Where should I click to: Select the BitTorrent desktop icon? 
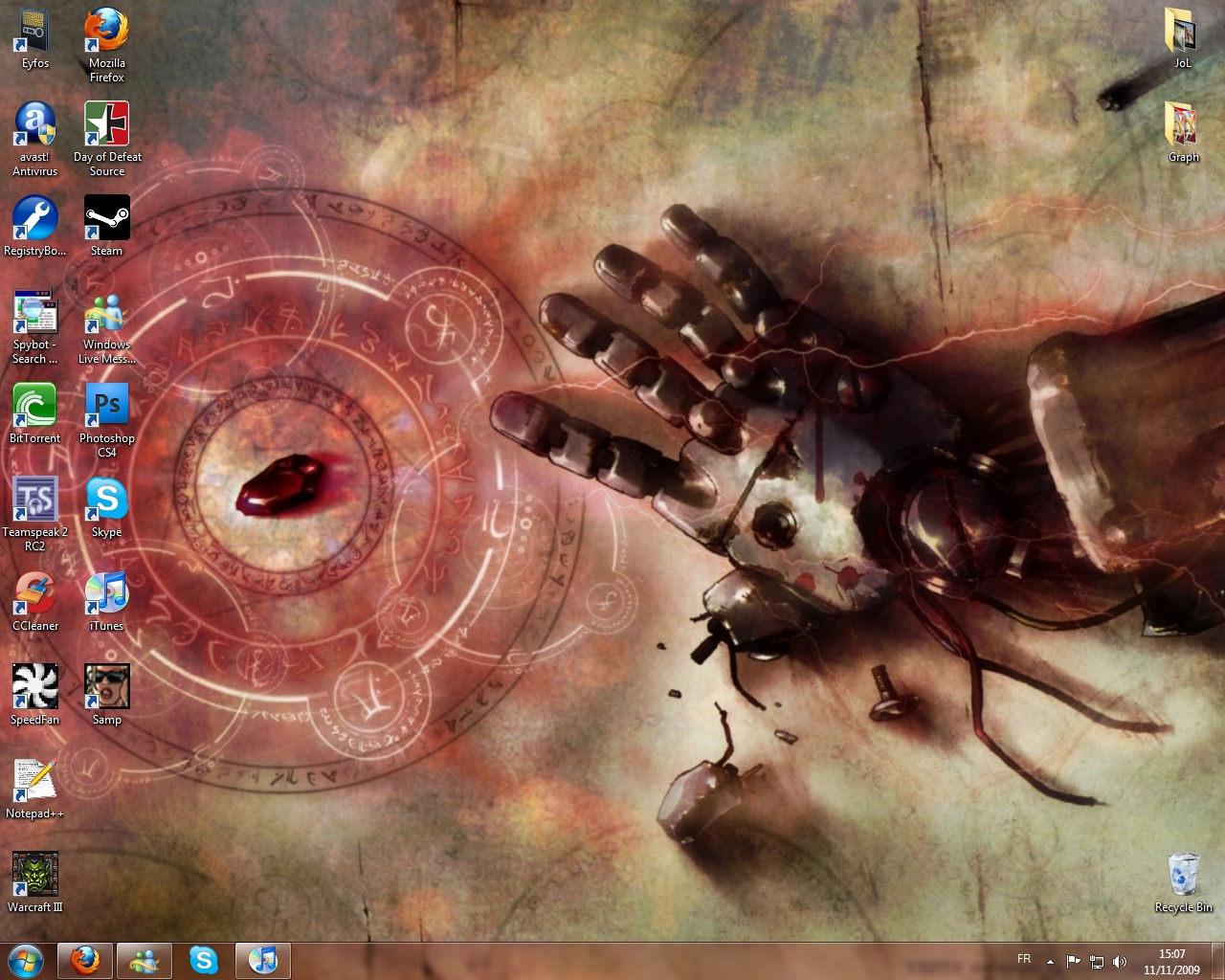[x=34, y=413]
